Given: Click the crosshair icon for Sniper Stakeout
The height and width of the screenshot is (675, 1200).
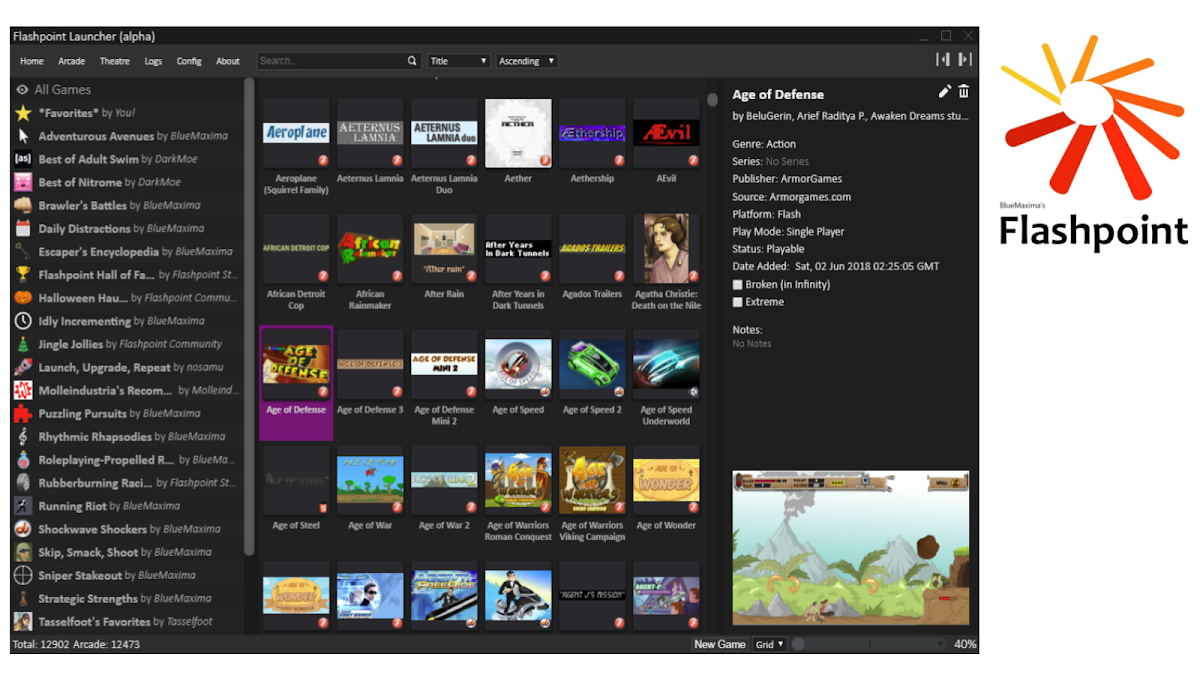Looking at the screenshot, I should (x=23, y=575).
